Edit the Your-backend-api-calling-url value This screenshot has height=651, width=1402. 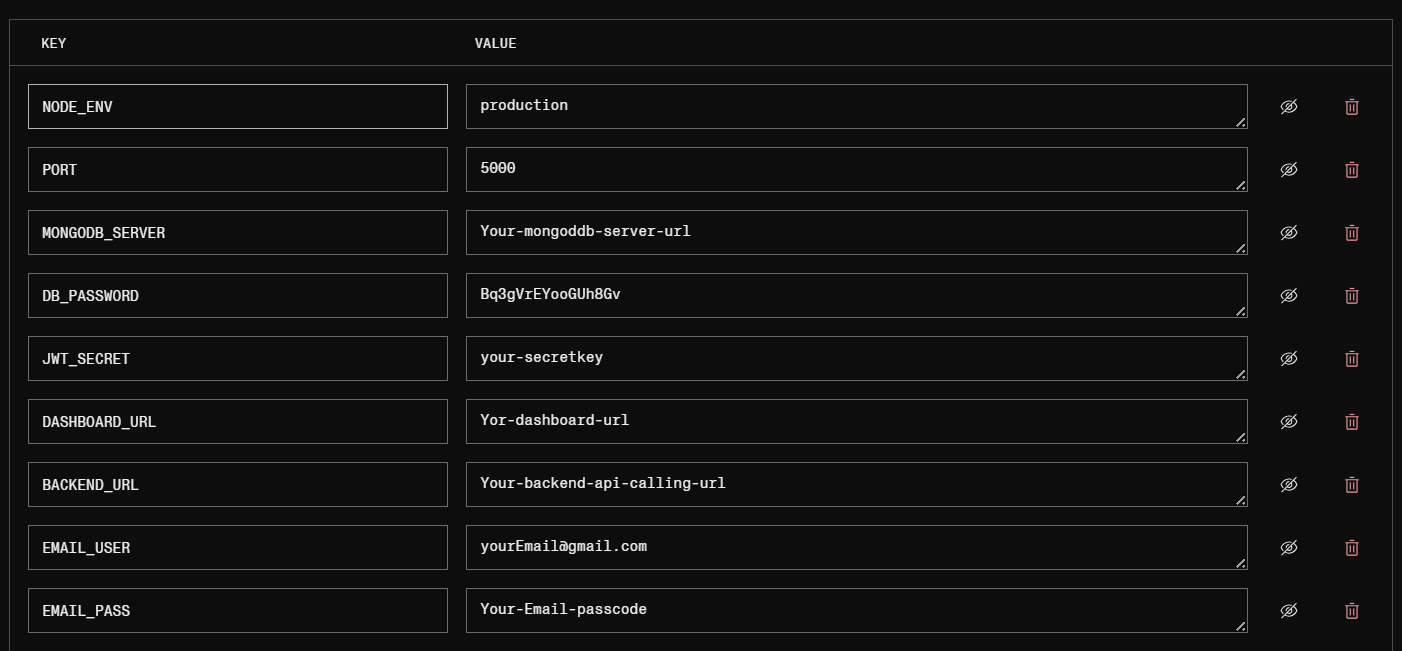tap(856, 485)
